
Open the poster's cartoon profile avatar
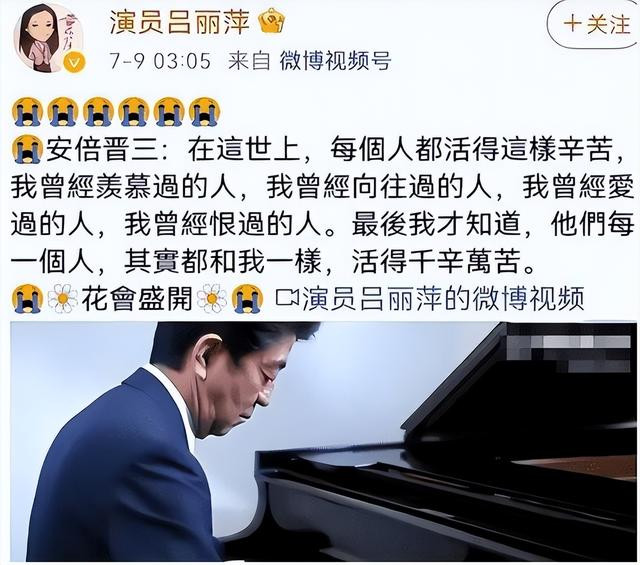[49, 38]
